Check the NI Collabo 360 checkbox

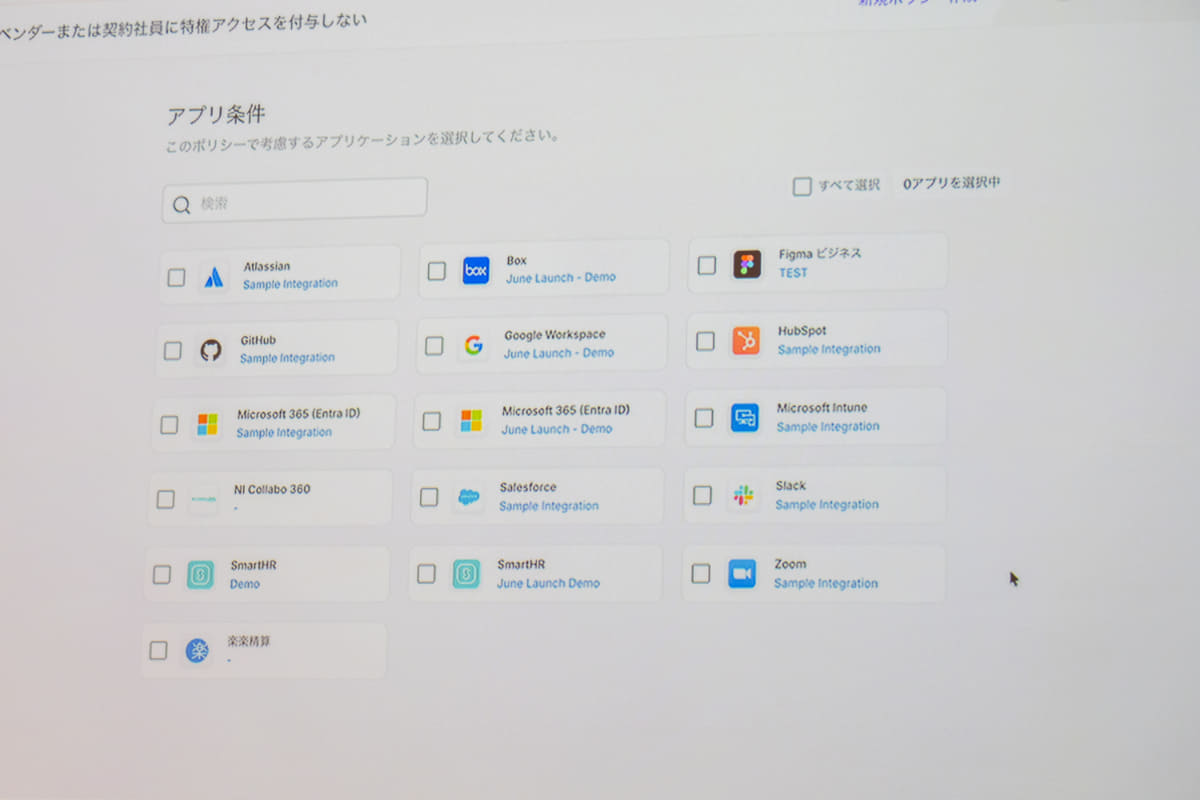[165, 499]
